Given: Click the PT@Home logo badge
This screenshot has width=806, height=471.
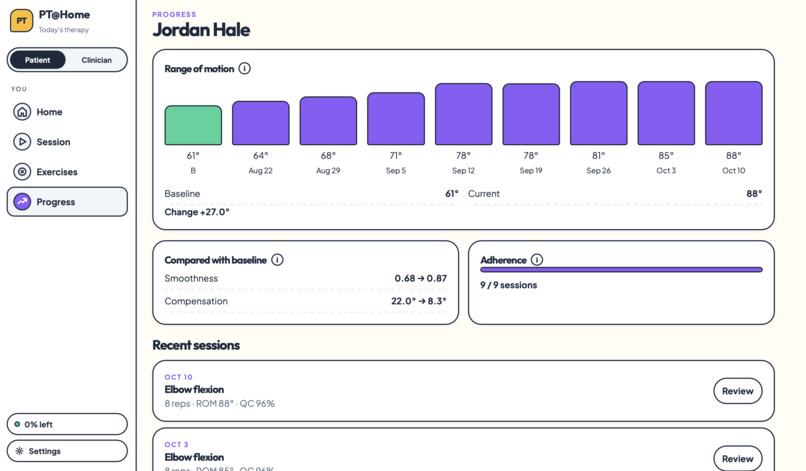Looking at the screenshot, I should tap(22, 21).
